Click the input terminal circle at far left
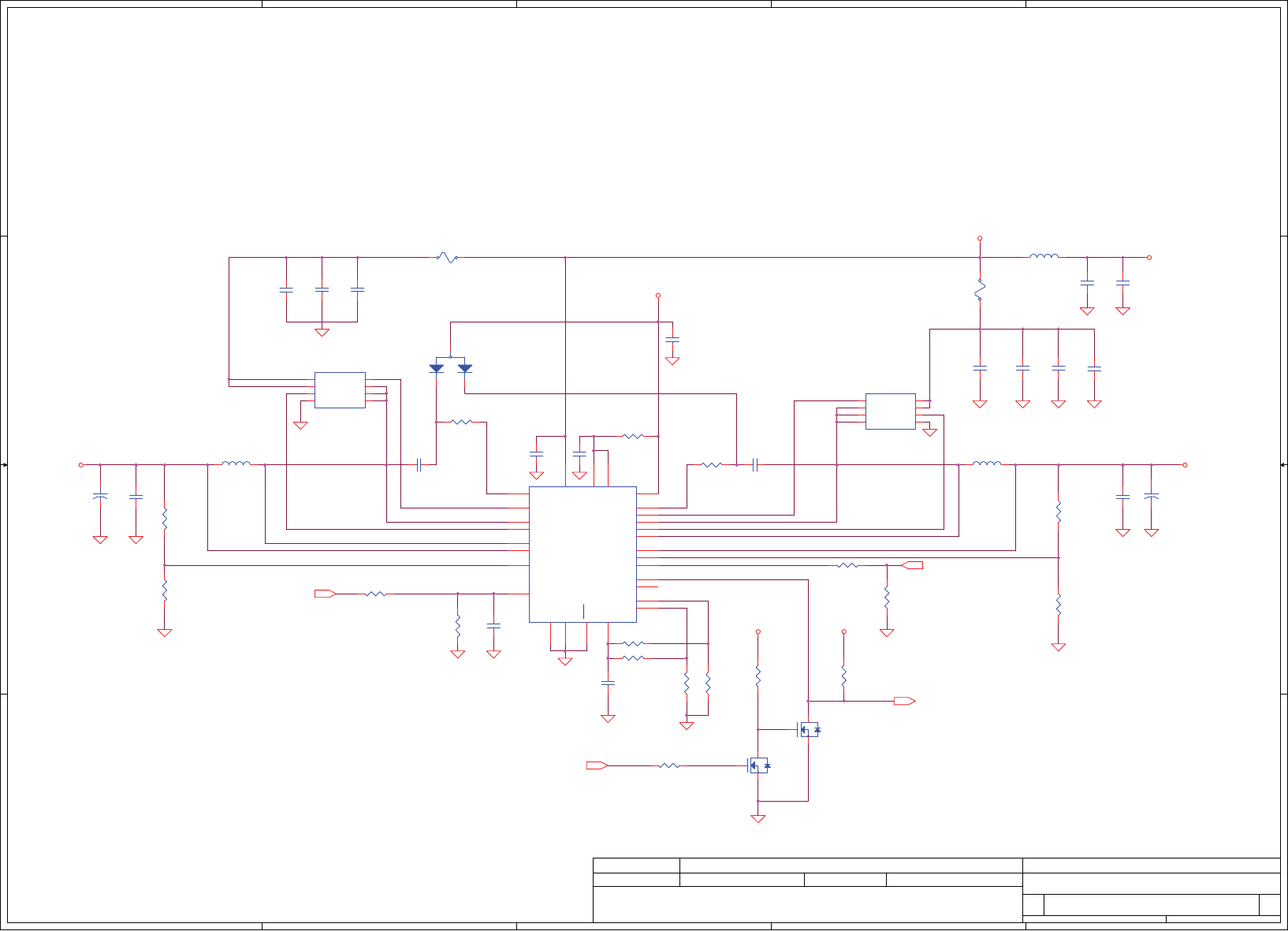The image size is (1288, 931). pyautogui.click(x=80, y=465)
